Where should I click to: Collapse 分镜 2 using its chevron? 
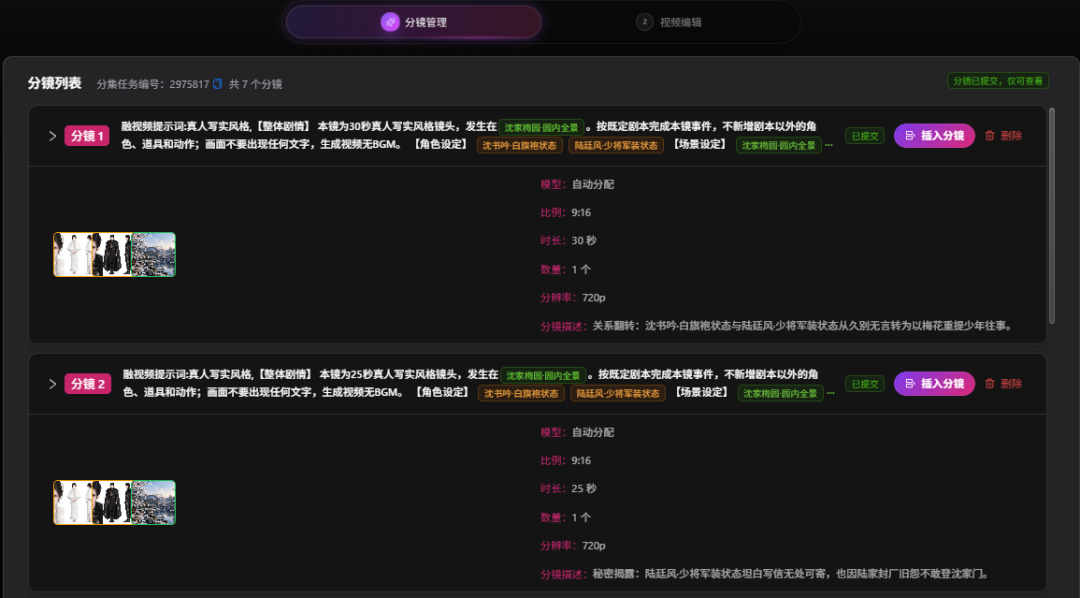tap(52, 384)
